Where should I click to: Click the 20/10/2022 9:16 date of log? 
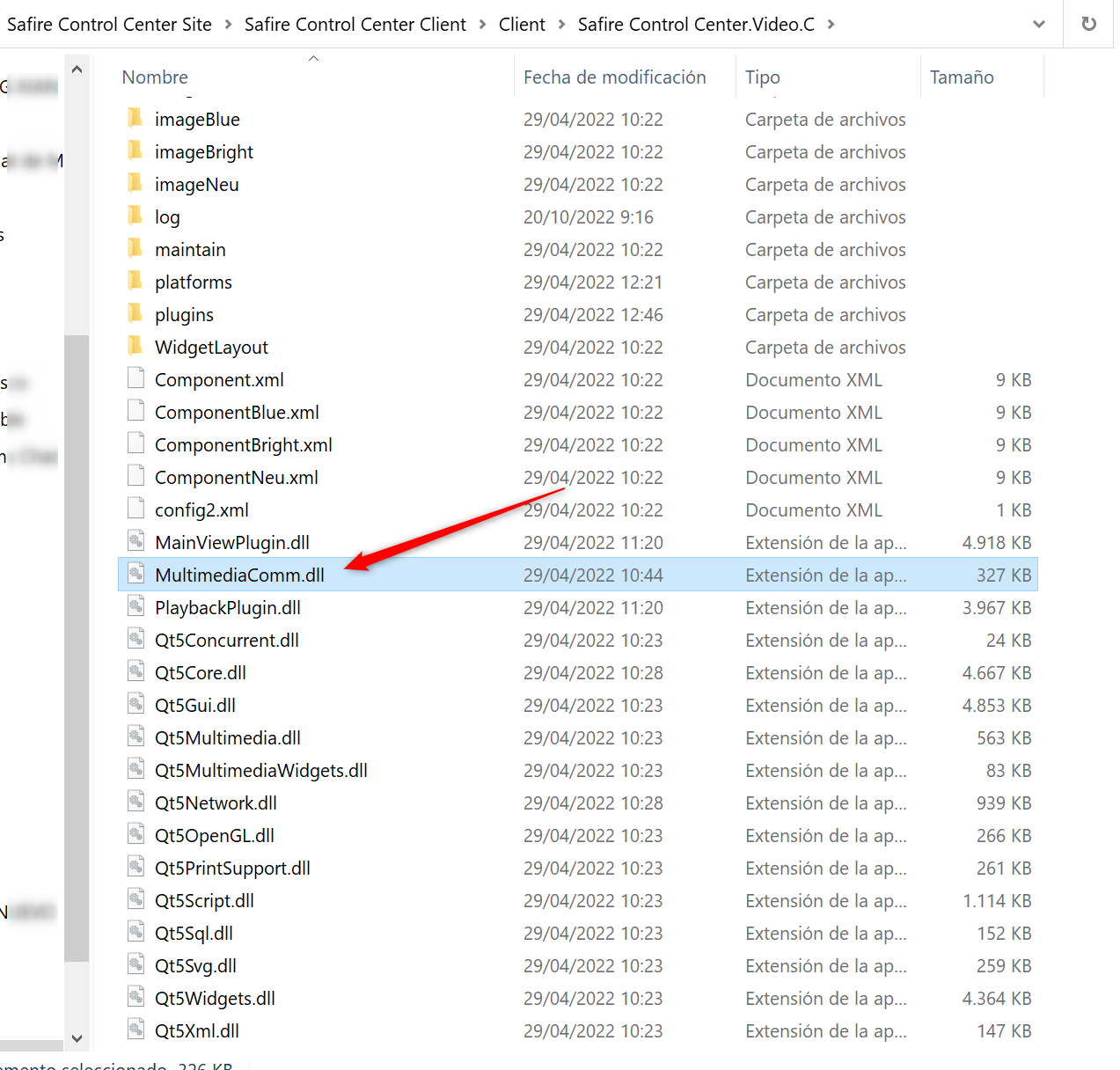click(x=589, y=217)
